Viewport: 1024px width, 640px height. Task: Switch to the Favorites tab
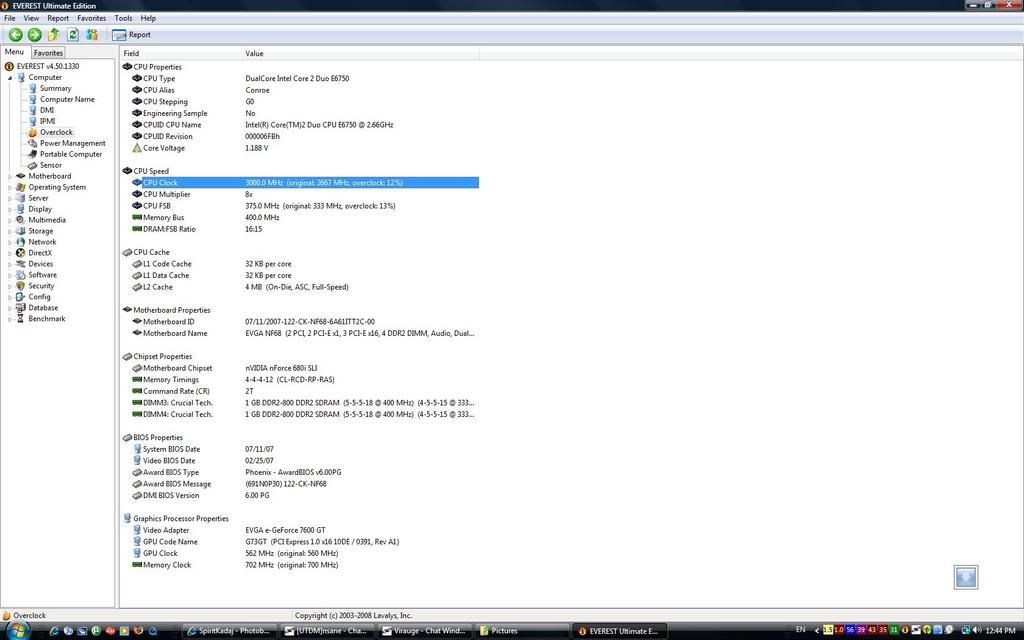tap(48, 53)
